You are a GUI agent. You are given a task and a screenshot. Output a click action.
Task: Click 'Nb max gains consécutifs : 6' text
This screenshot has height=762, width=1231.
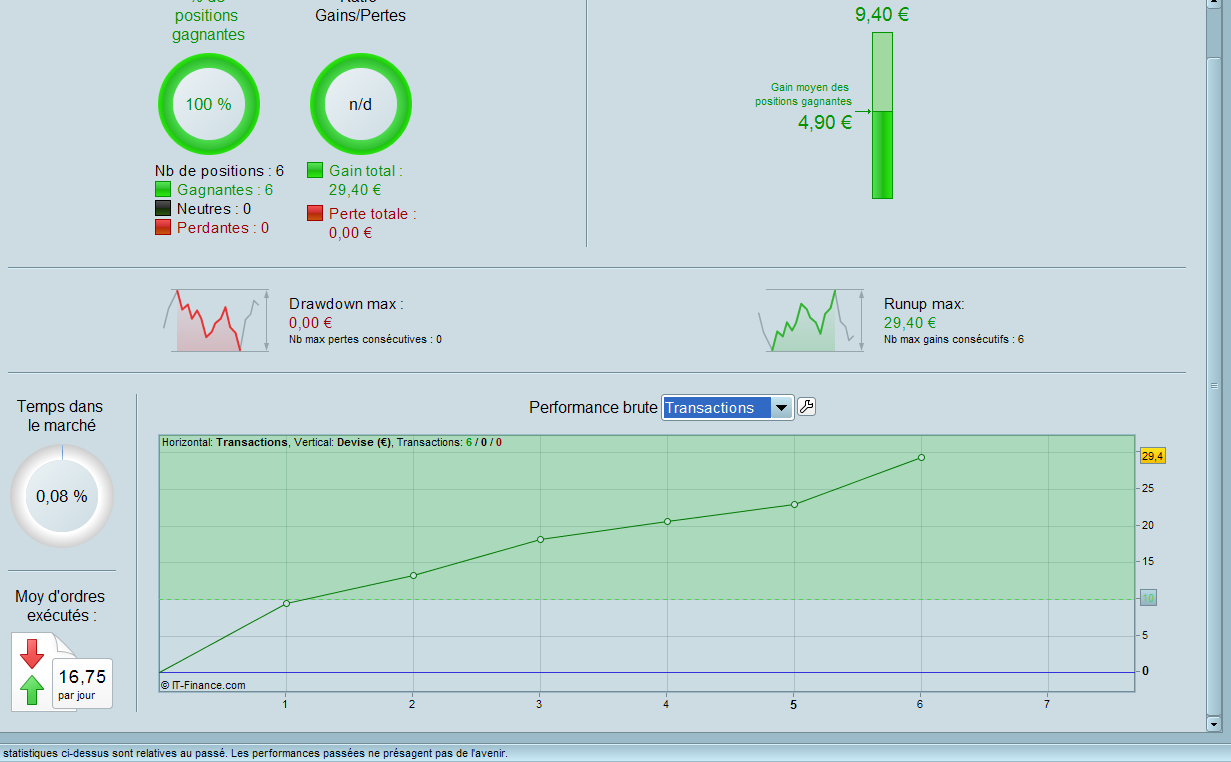click(x=954, y=340)
